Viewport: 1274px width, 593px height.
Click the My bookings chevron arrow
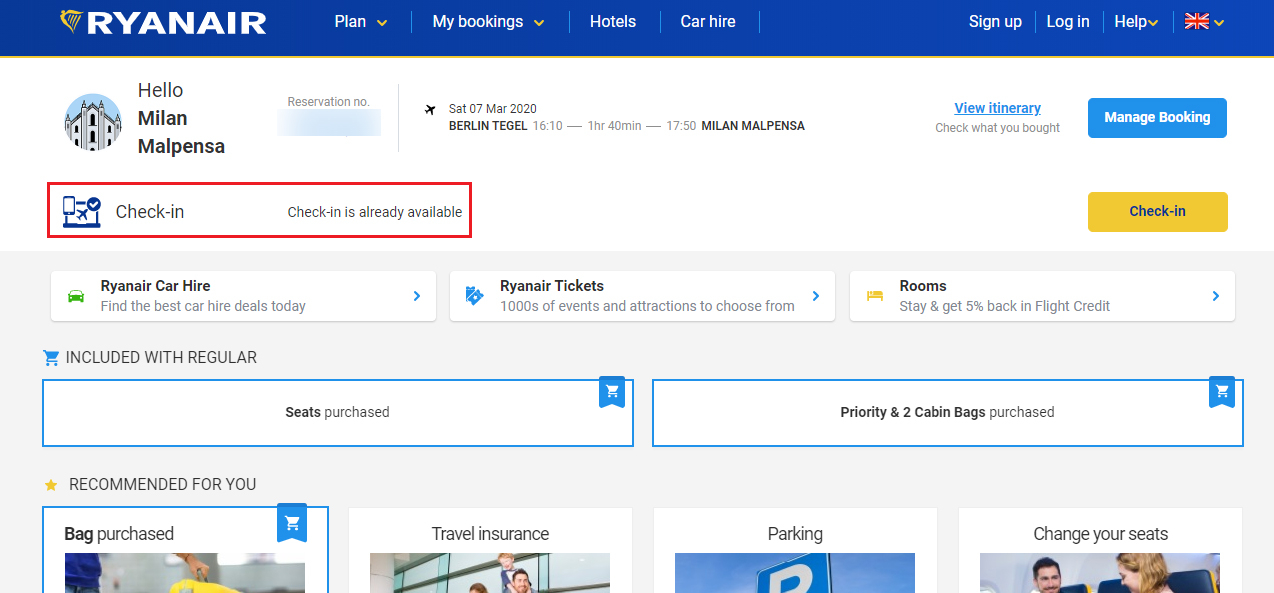pos(539,23)
